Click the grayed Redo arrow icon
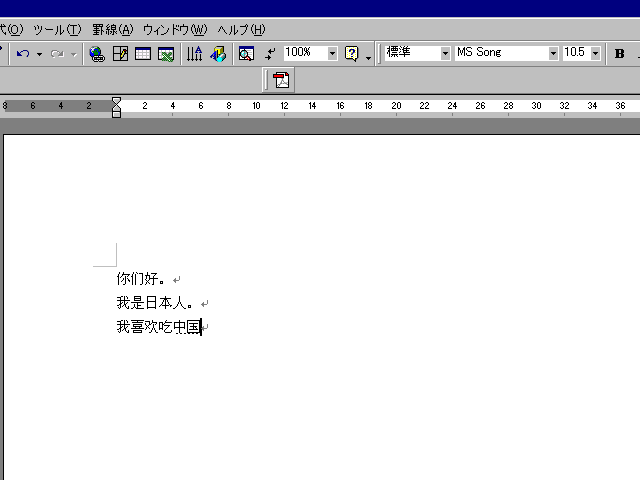The width and height of the screenshot is (640, 480). tap(57, 53)
